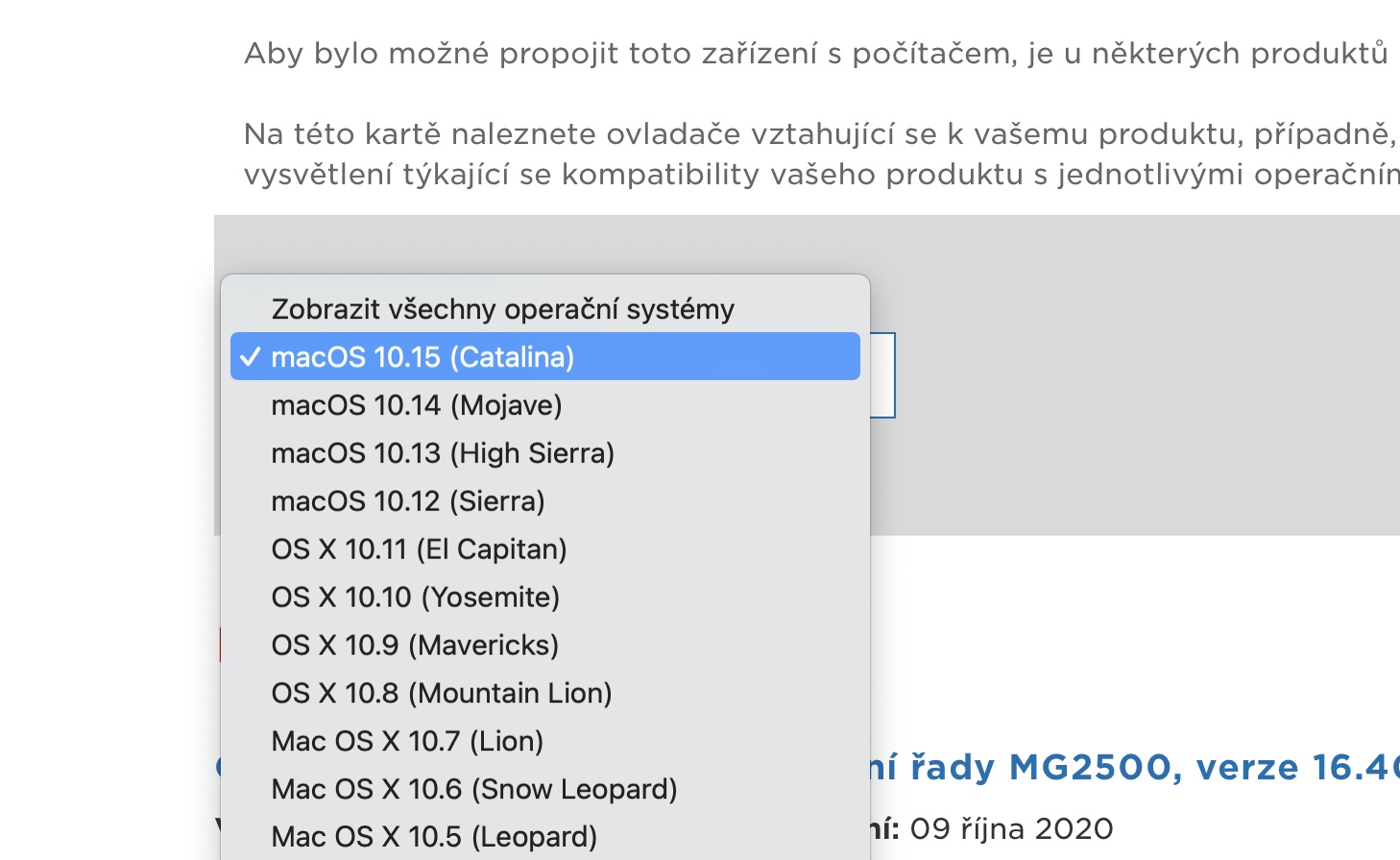
Task: Pick OS X 10.10 (Yosemite)
Action: [x=415, y=597]
